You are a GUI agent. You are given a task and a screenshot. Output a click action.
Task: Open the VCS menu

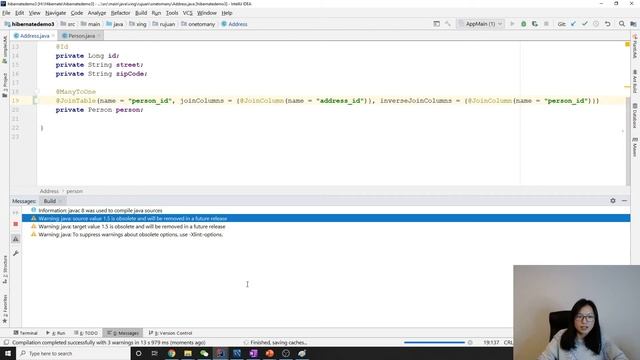coord(187,13)
